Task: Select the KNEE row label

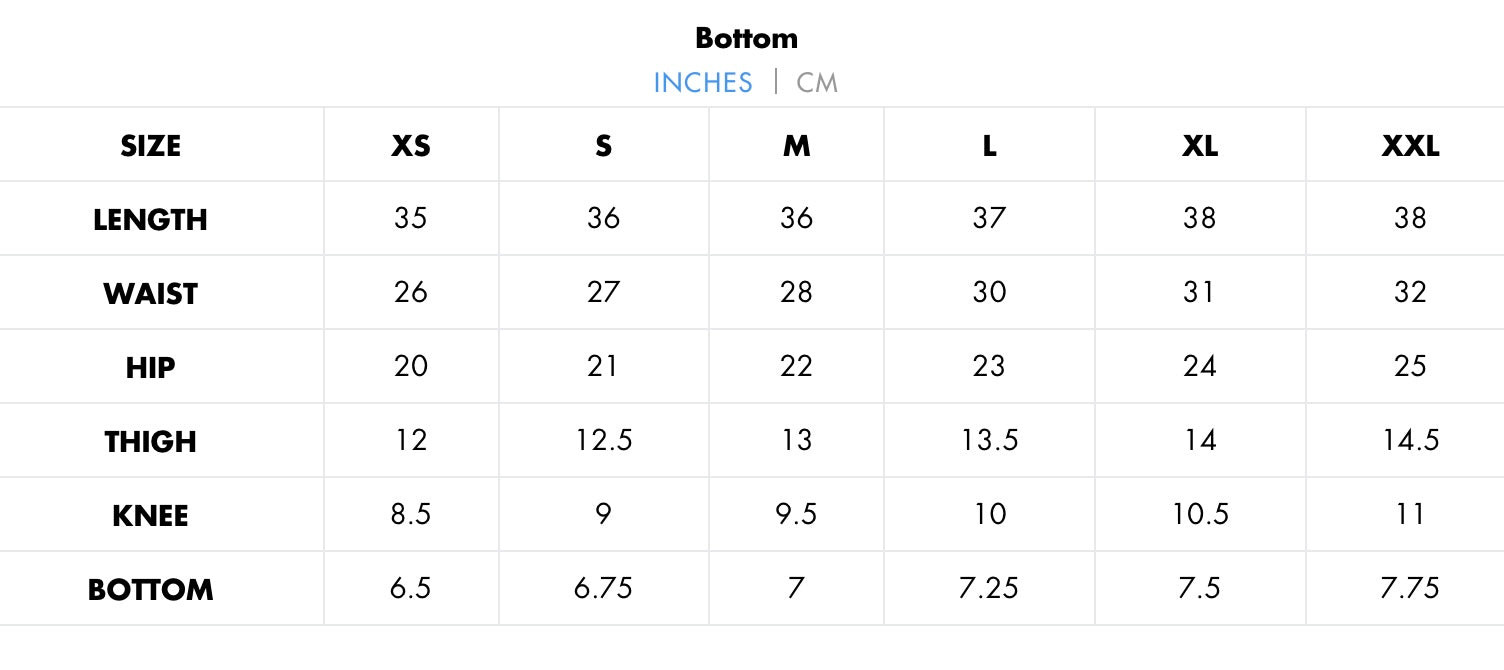Action: (151, 516)
